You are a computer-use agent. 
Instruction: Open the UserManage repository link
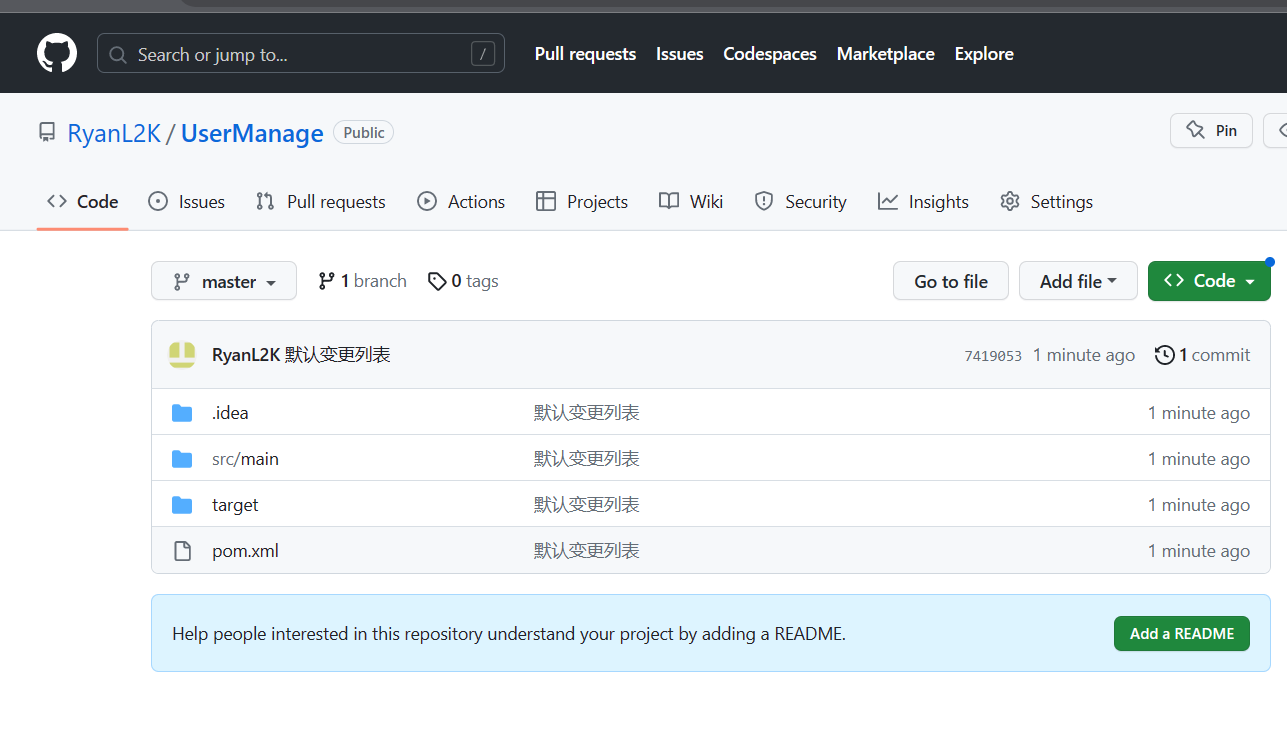[x=252, y=134]
